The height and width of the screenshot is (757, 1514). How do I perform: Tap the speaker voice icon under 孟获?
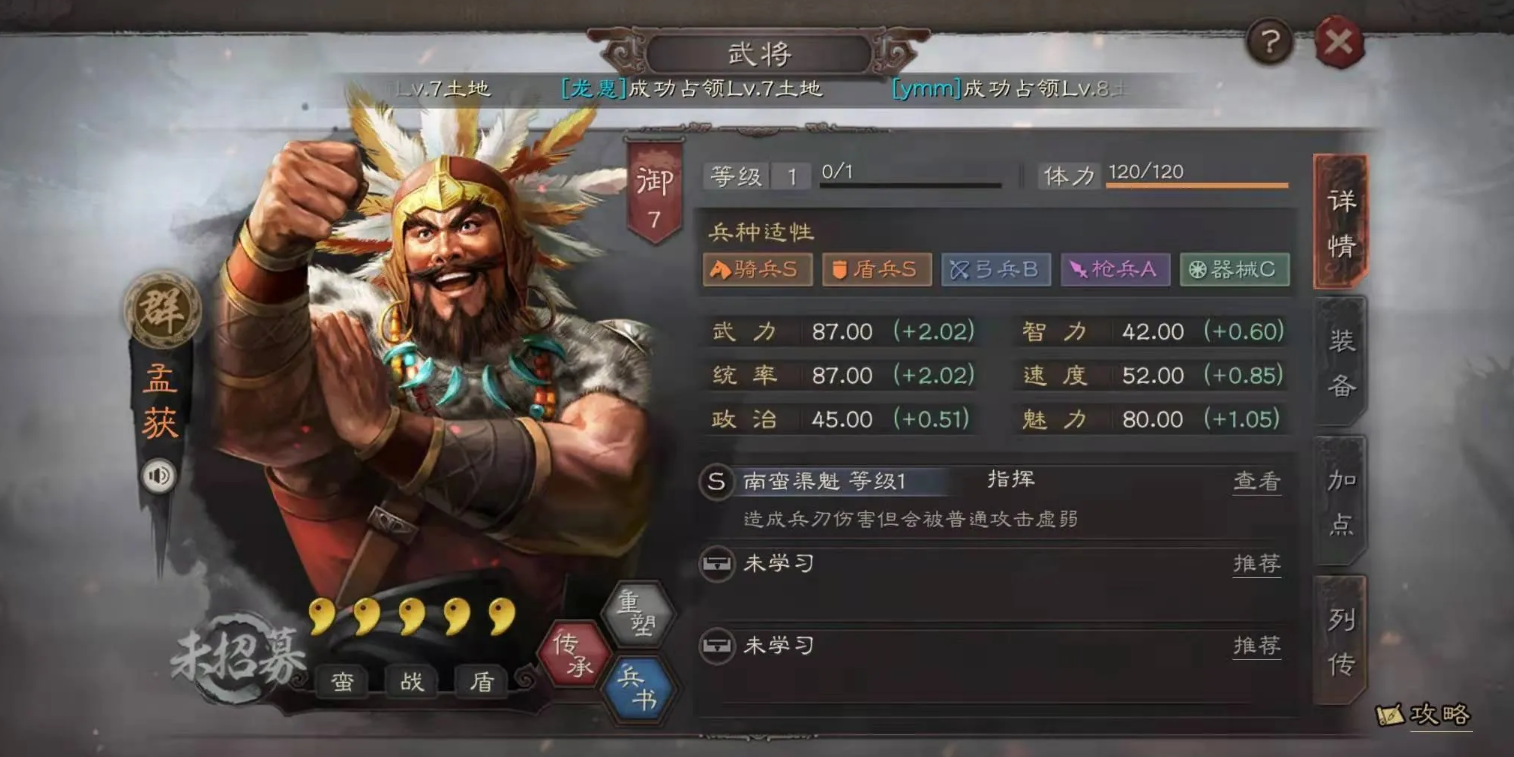click(159, 476)
